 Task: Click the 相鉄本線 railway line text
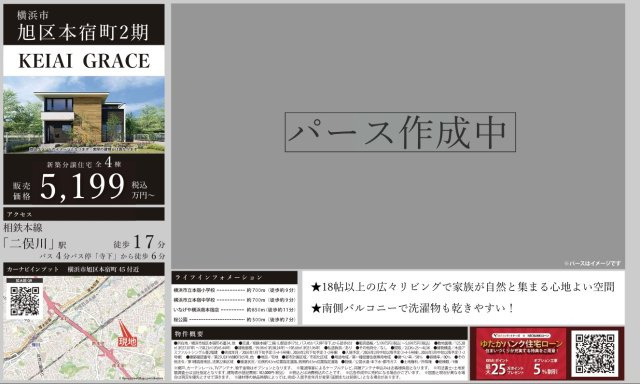pos(23,227)
